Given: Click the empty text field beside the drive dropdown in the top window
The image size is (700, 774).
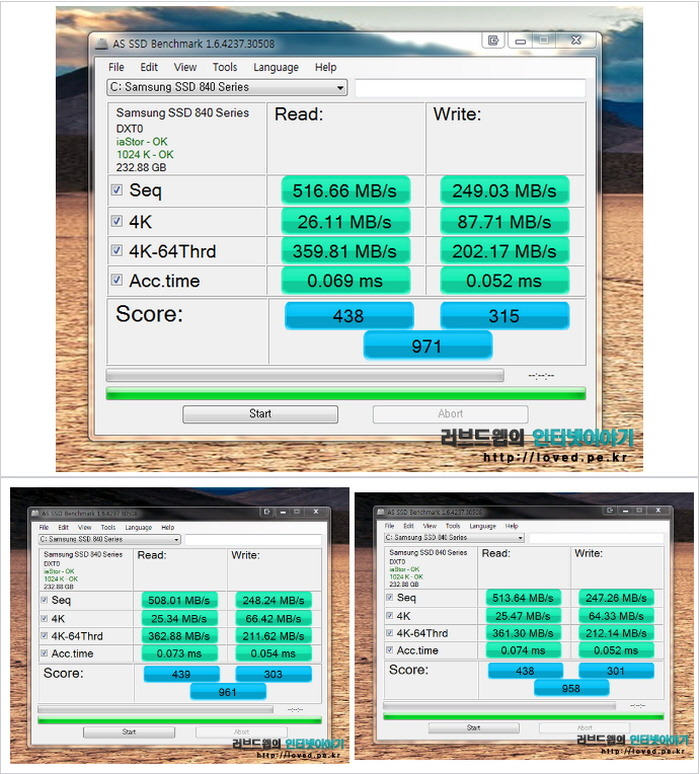Looking at the screenshot, I should pyautogui.click(x=470, y=88).
